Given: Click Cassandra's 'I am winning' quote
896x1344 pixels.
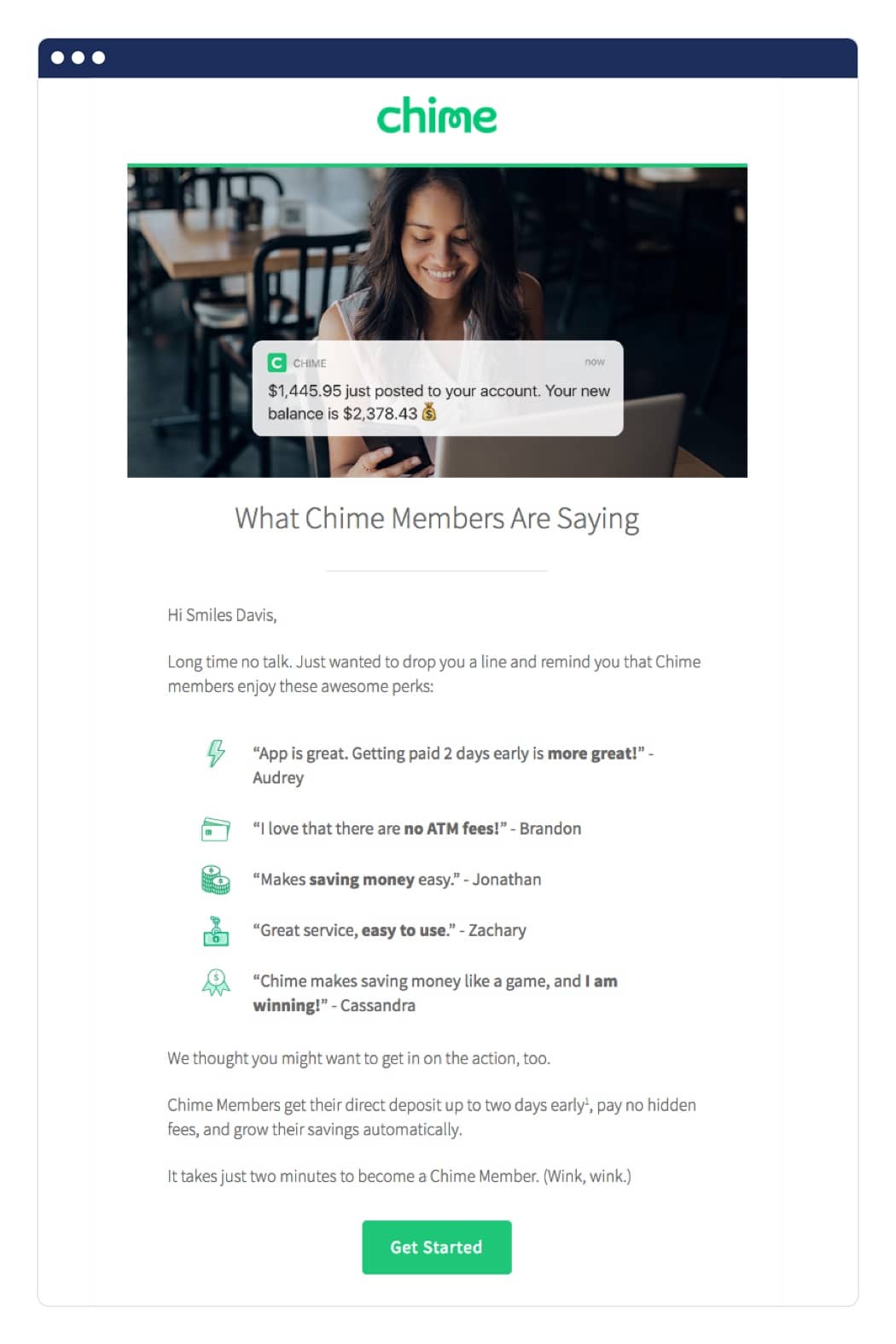Looking at the screenshot, I should tap(435, 993).
